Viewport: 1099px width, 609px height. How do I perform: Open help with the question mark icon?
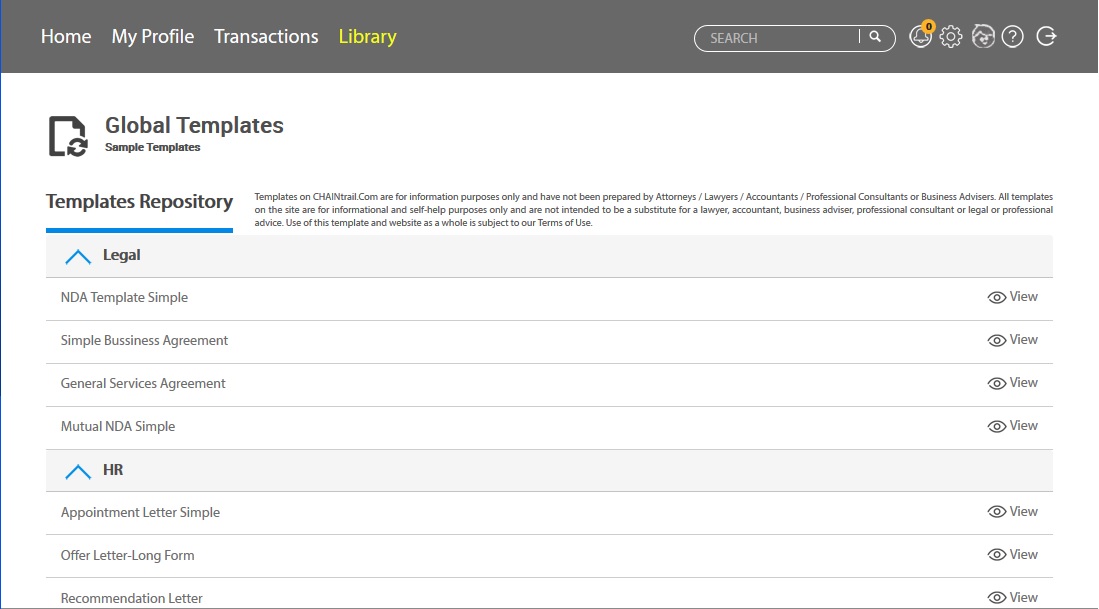pos(1013,38)
